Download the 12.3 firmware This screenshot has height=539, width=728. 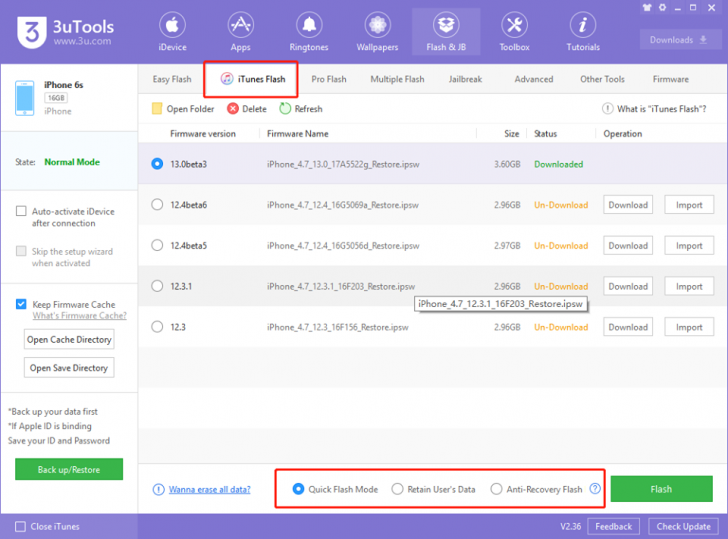[x=628, y=327]
